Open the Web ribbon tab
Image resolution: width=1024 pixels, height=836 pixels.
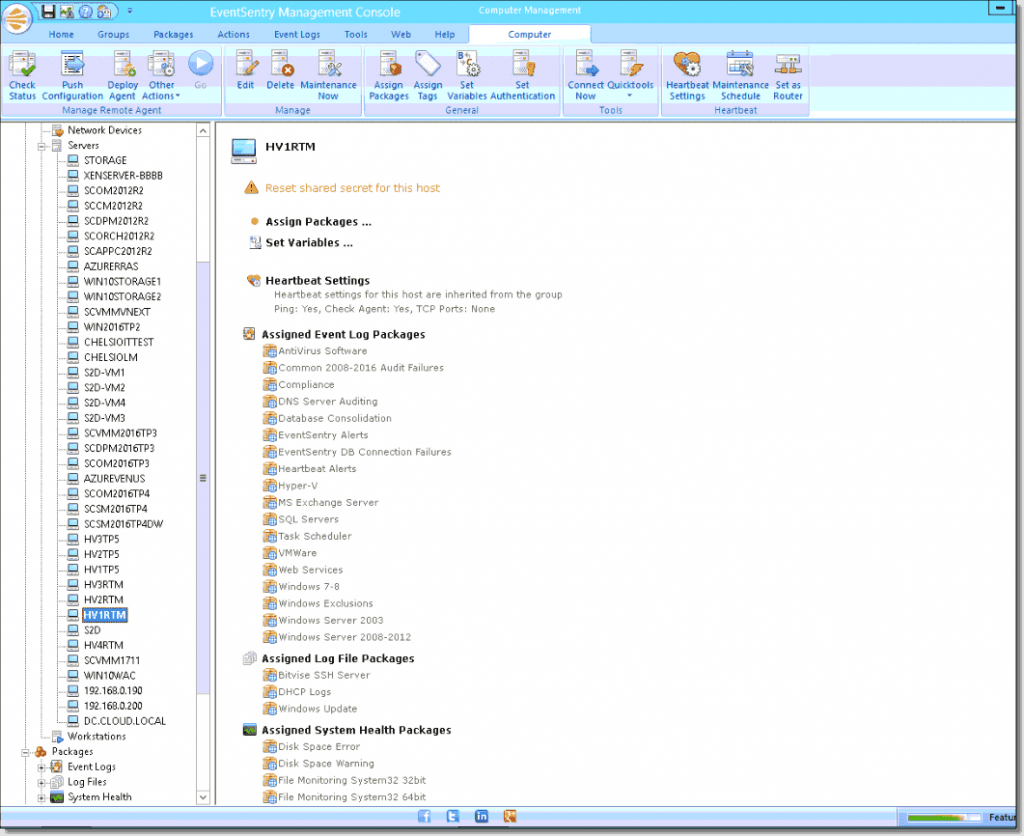(401, 35)
